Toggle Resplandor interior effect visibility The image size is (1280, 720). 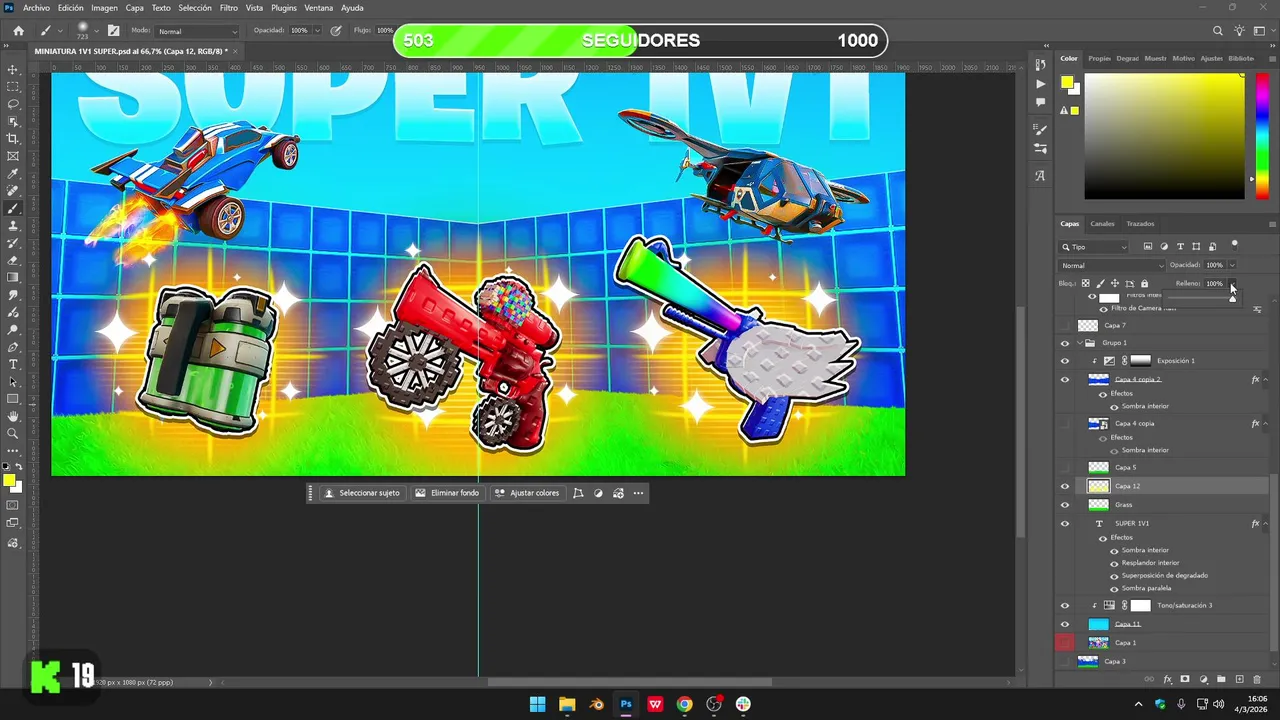point(1114,563)
